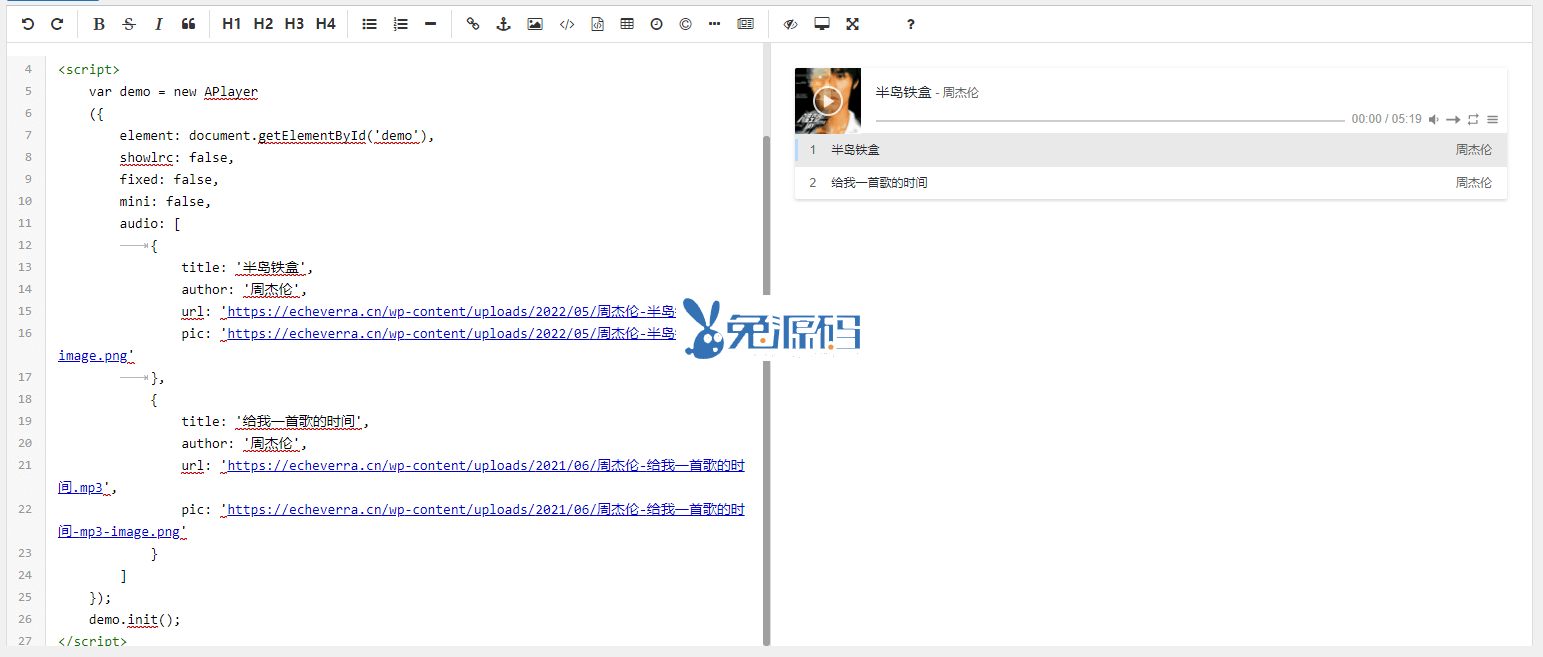Play 半岛铁盒 using the cover play button

[x=827, y=100]
